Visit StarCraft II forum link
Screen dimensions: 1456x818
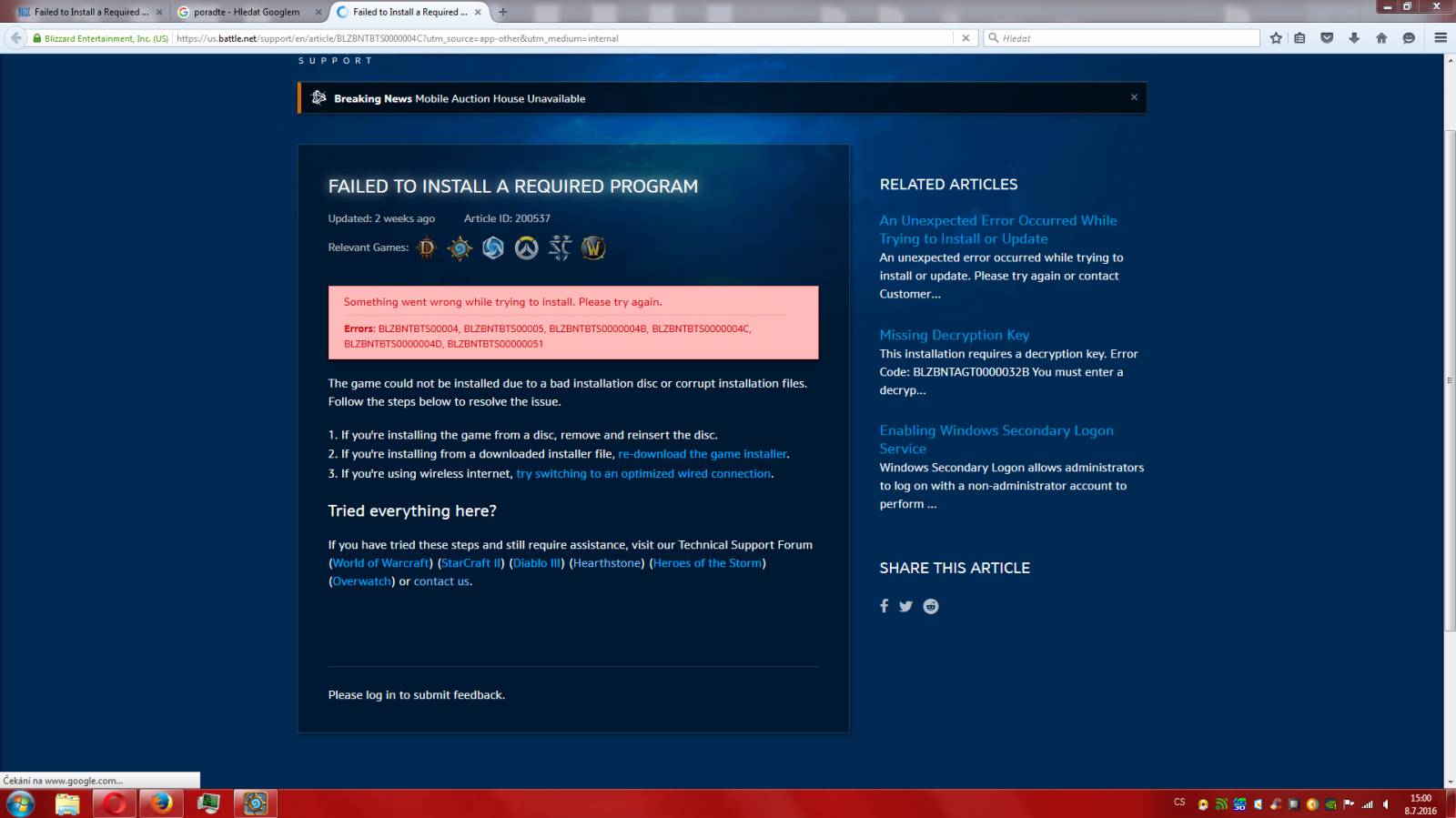click(x=470, y=563)
